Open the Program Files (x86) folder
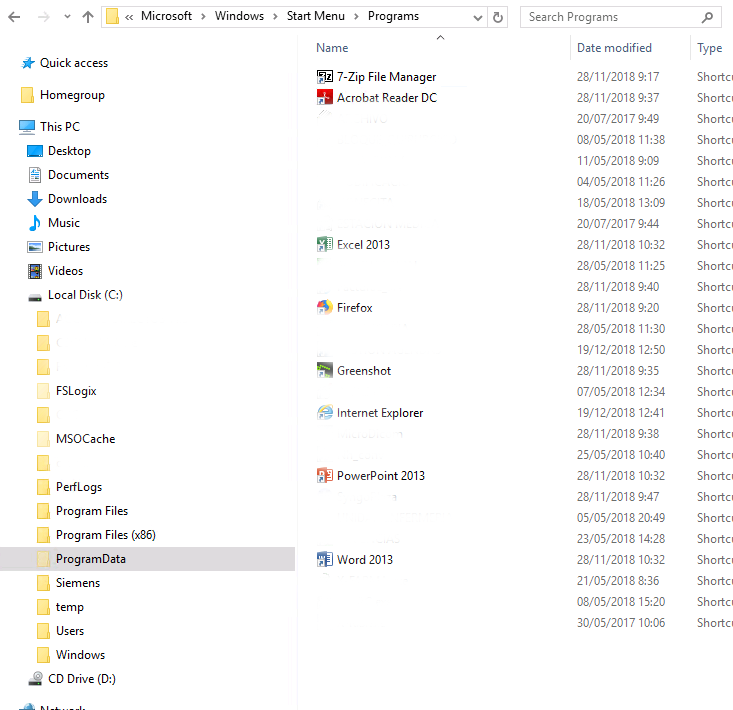 [x=105, y=535]
